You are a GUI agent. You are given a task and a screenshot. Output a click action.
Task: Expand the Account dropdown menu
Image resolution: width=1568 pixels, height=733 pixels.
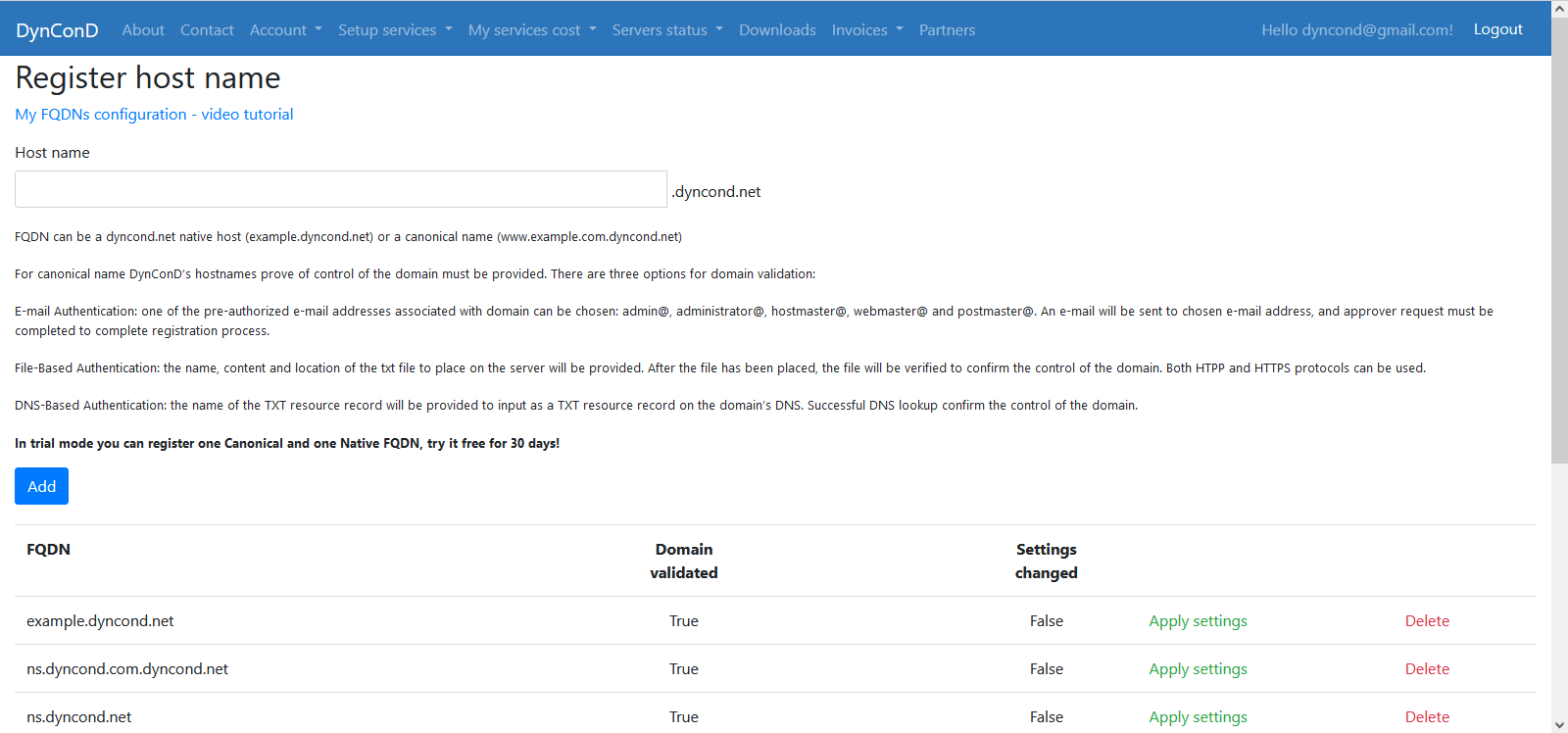pos(286,30)
